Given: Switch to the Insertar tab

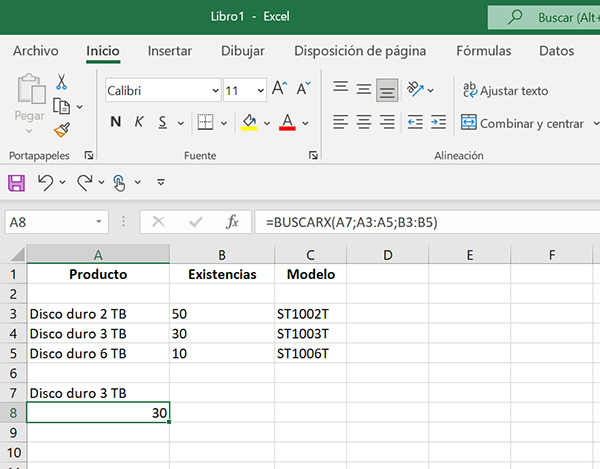Looking at the screenshot, I should [170, 51].
